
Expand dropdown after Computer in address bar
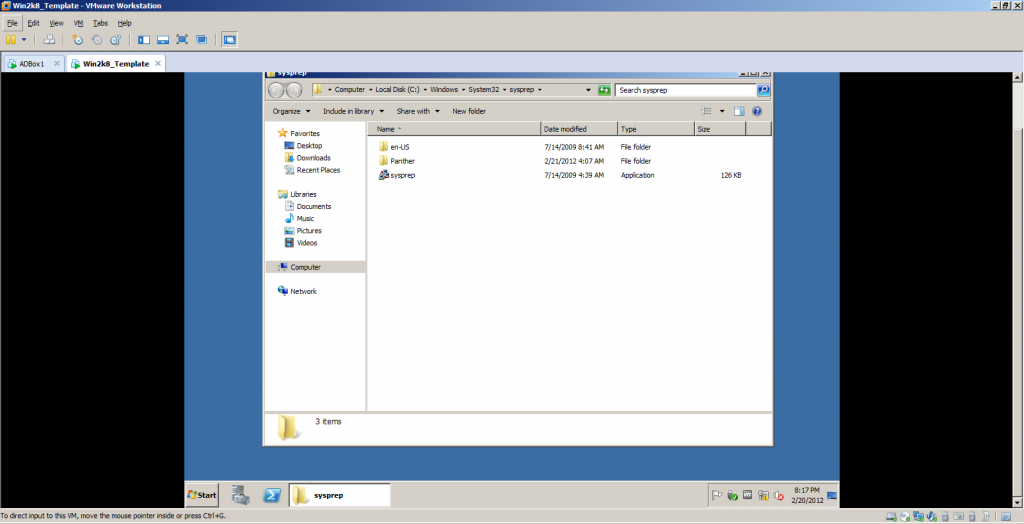point(370,90)
